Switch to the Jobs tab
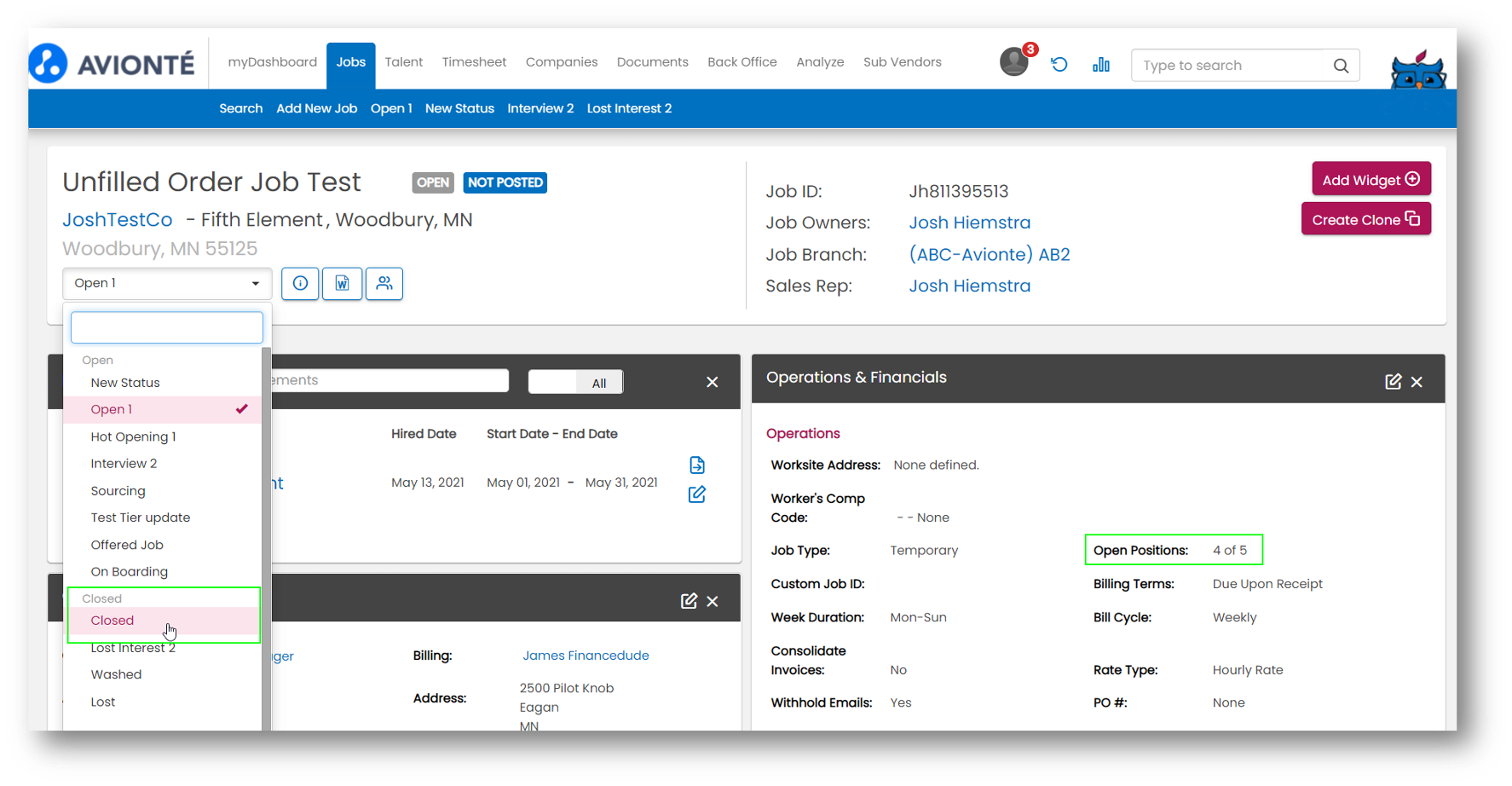This screenshot has width=1512, height=786. point(350,65)
